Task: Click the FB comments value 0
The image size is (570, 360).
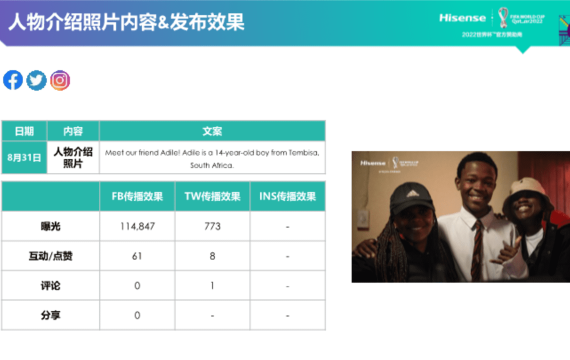Action: point(137,285)
